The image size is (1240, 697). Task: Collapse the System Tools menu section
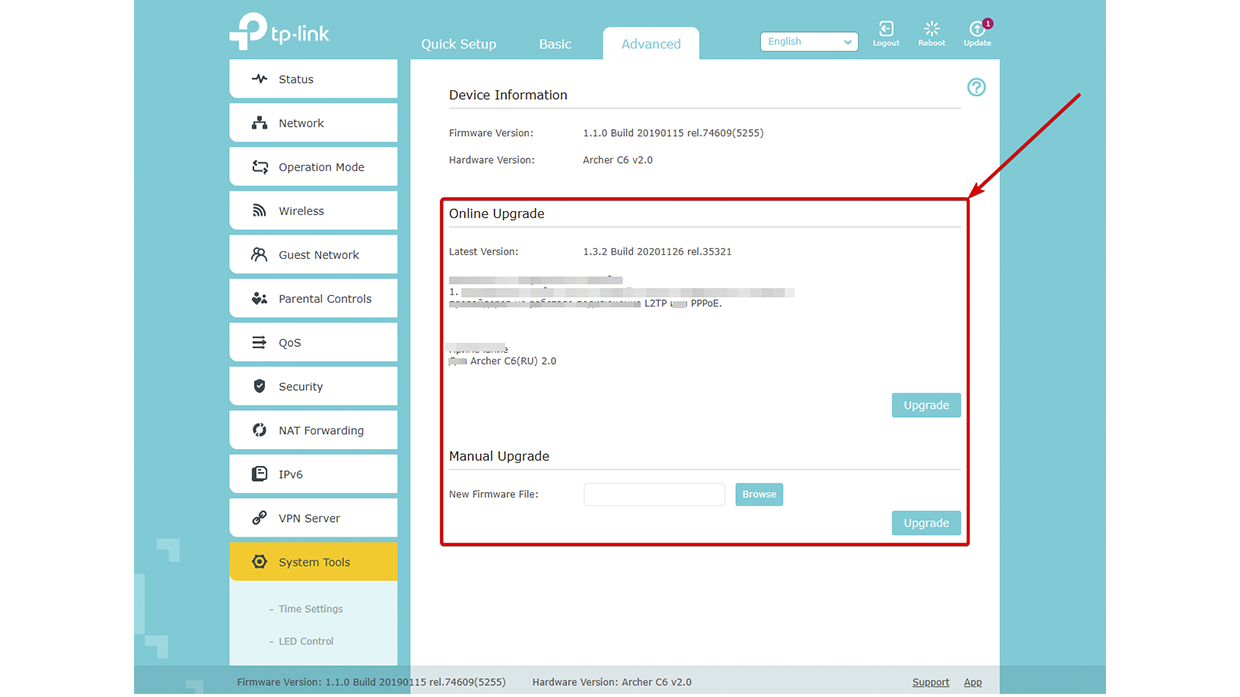[x=313, y=562]
